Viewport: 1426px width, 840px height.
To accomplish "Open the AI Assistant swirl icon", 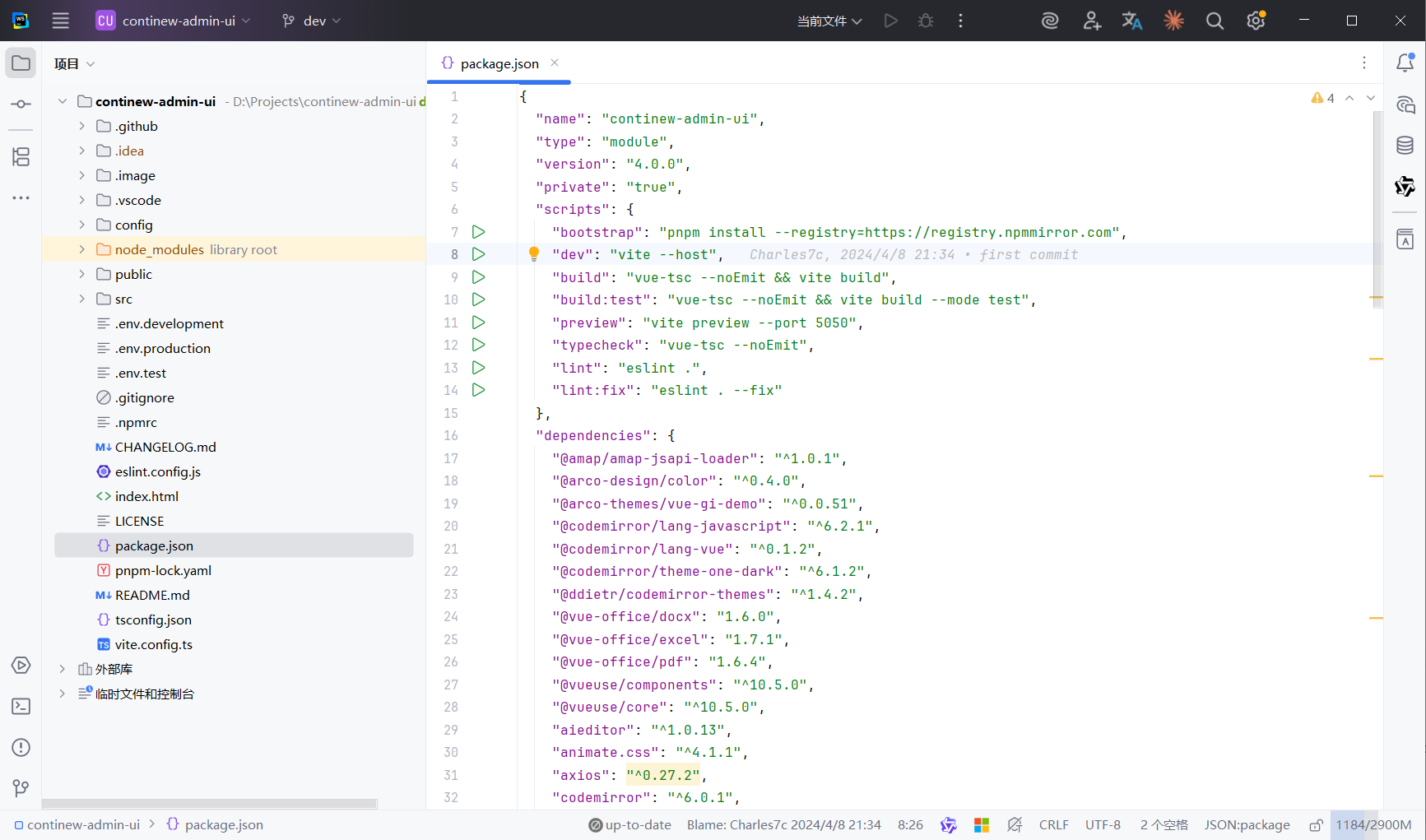I will pyautogui.click(x=1050, y=21).
